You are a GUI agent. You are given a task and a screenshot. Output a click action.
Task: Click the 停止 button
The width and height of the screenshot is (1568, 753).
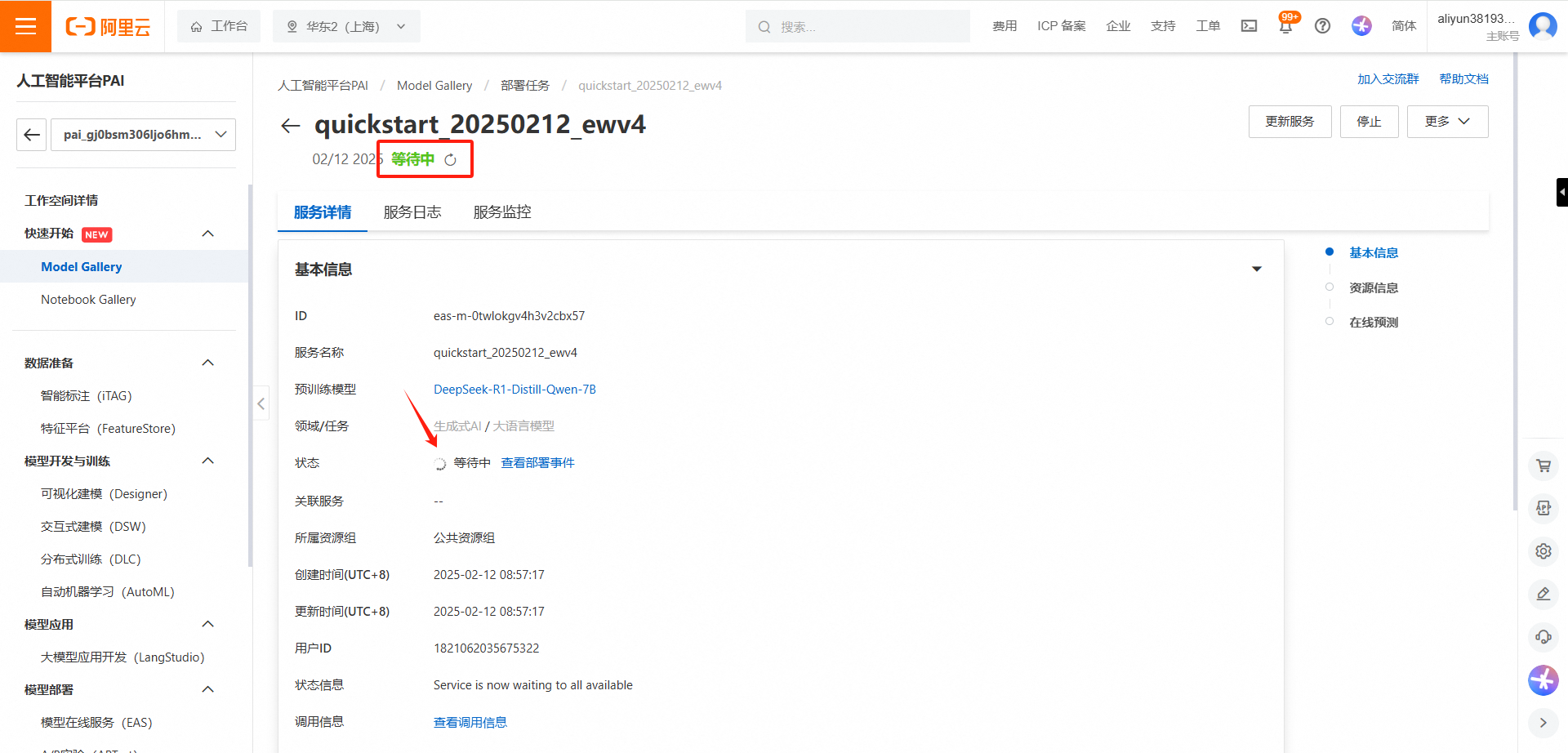tap(1369, 122)
